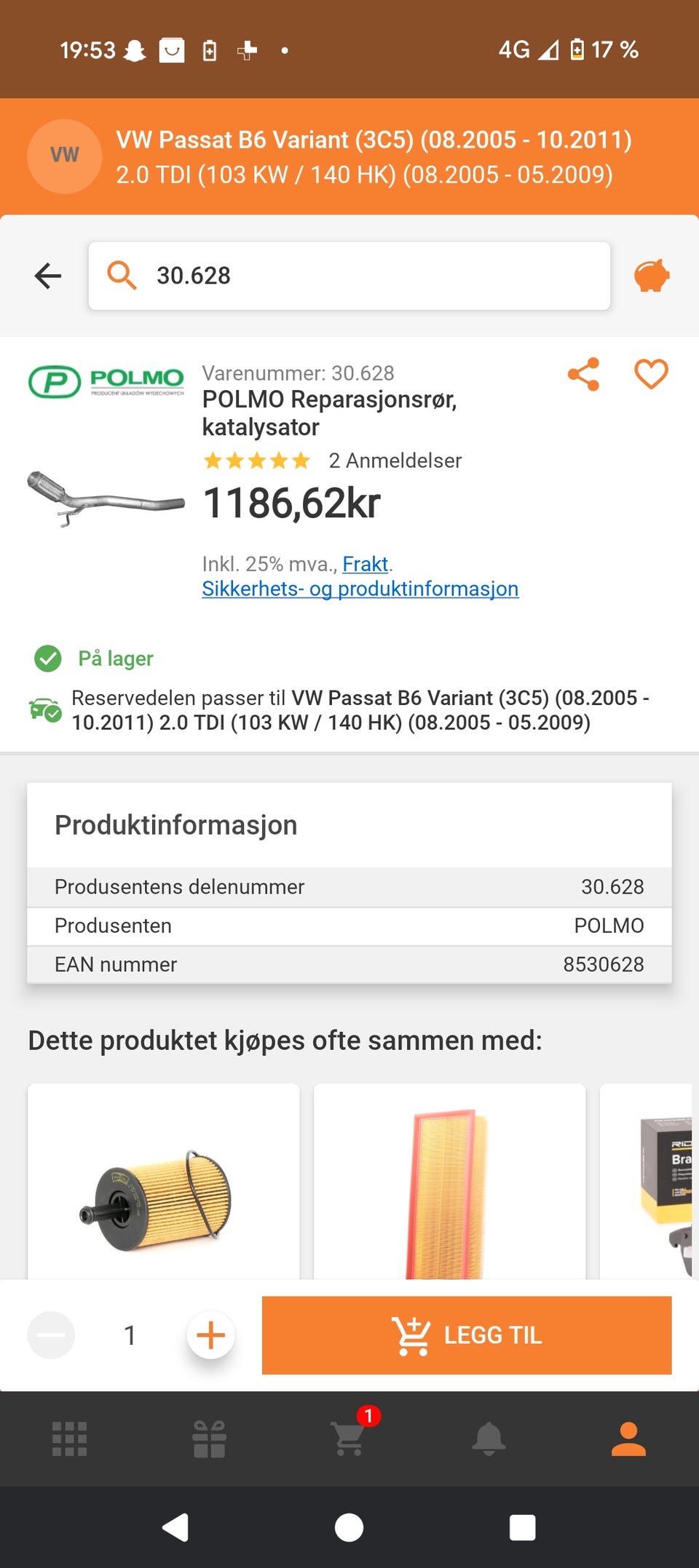This screenshot has width=699, height=1568.
Task: Share this POLMO product
Action: 583,375
